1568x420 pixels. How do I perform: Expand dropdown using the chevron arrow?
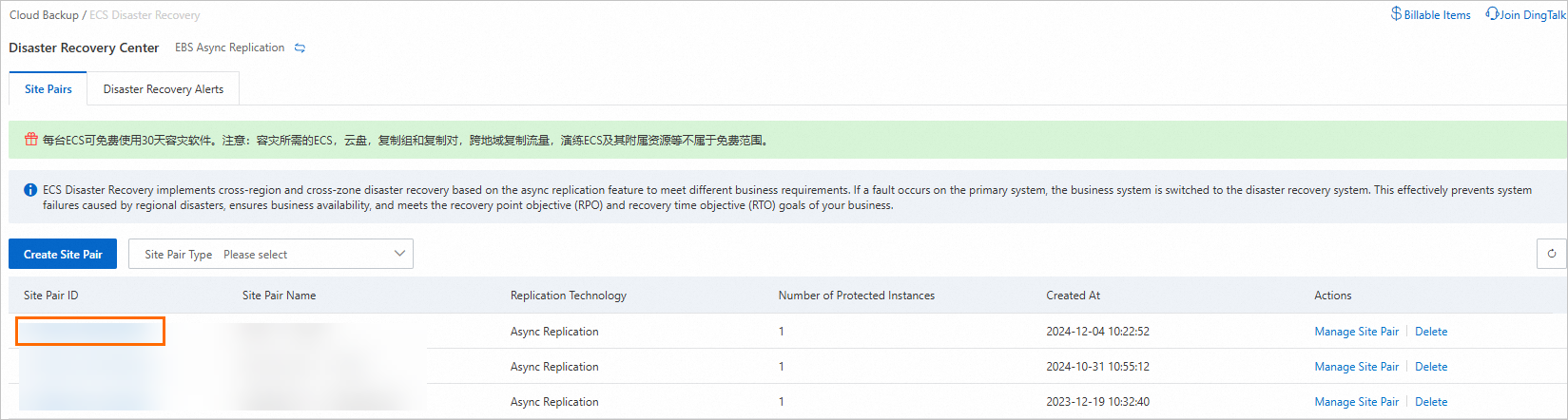pos(399,254)
